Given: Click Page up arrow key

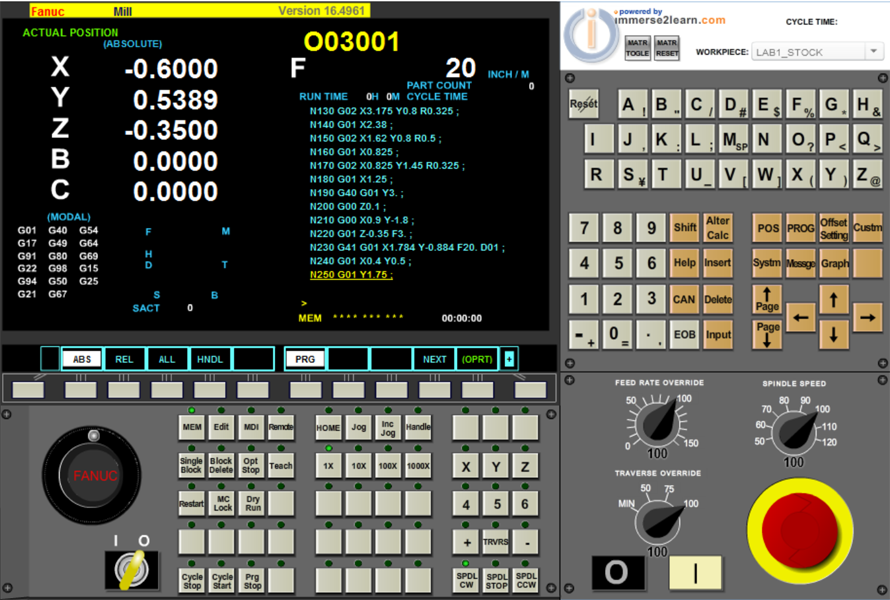Looking at the screenshot, I should point(767,299).
